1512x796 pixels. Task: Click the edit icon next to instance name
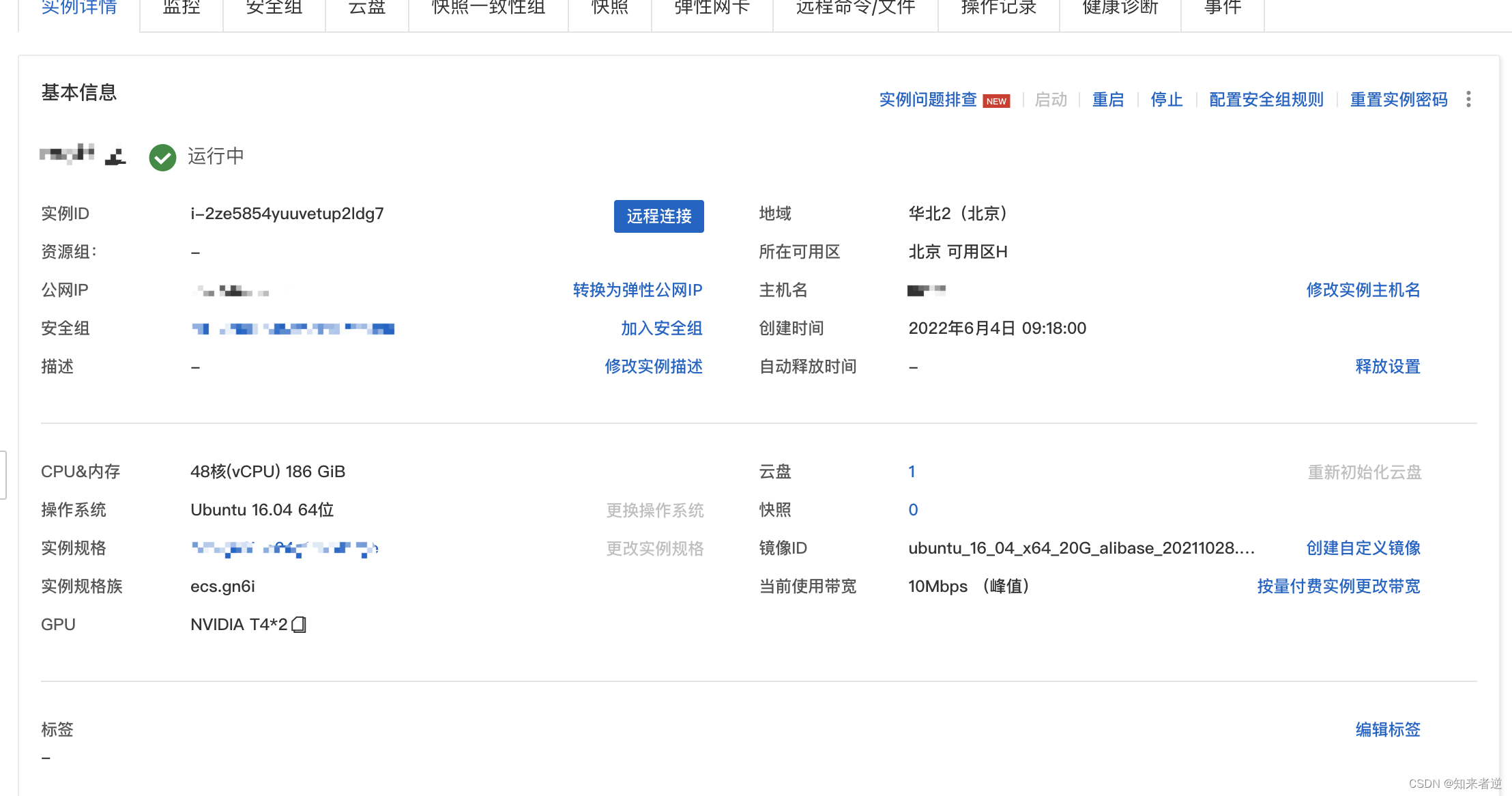coord(115,157)
